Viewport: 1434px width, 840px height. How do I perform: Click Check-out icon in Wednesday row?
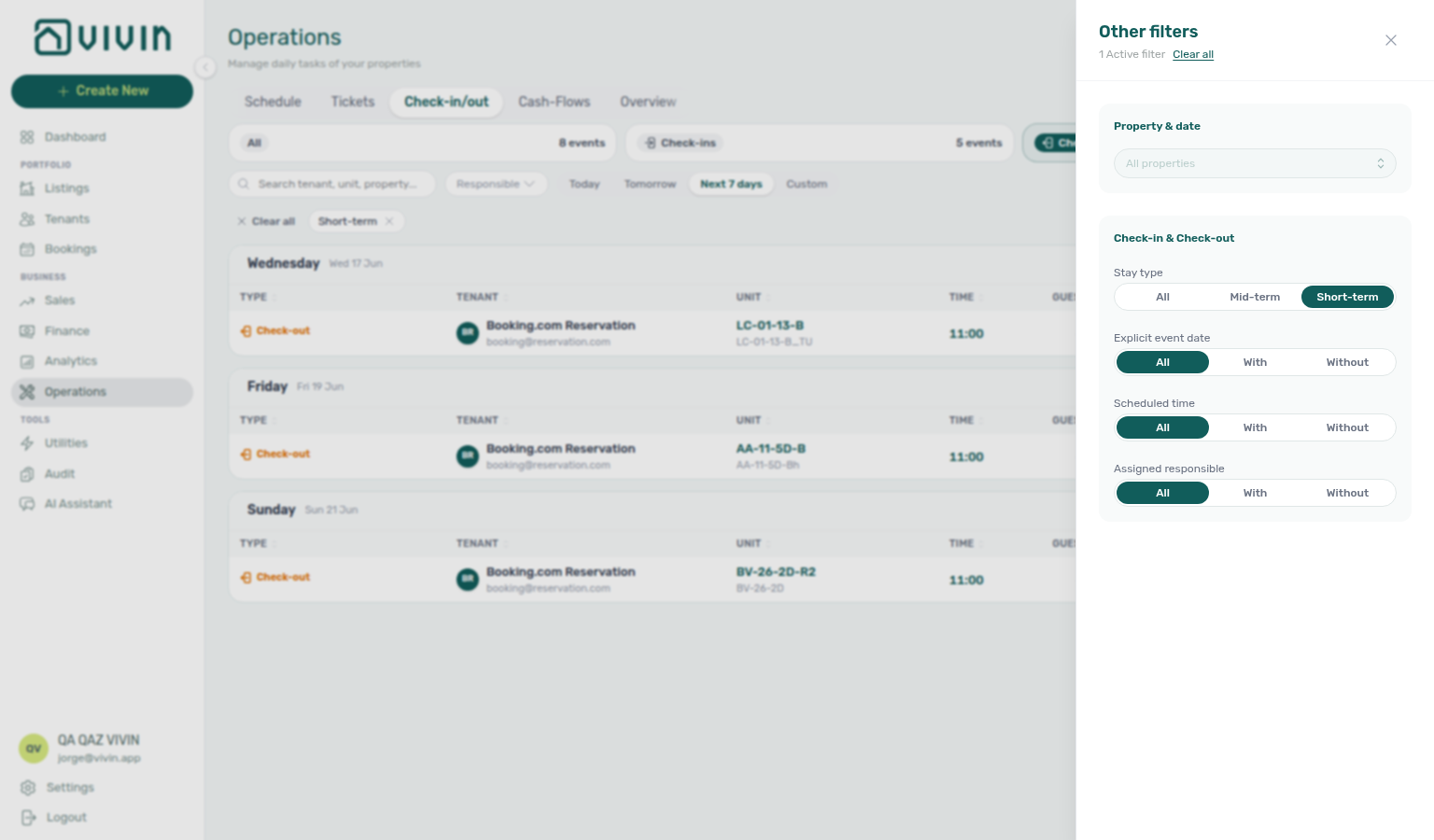246,330
